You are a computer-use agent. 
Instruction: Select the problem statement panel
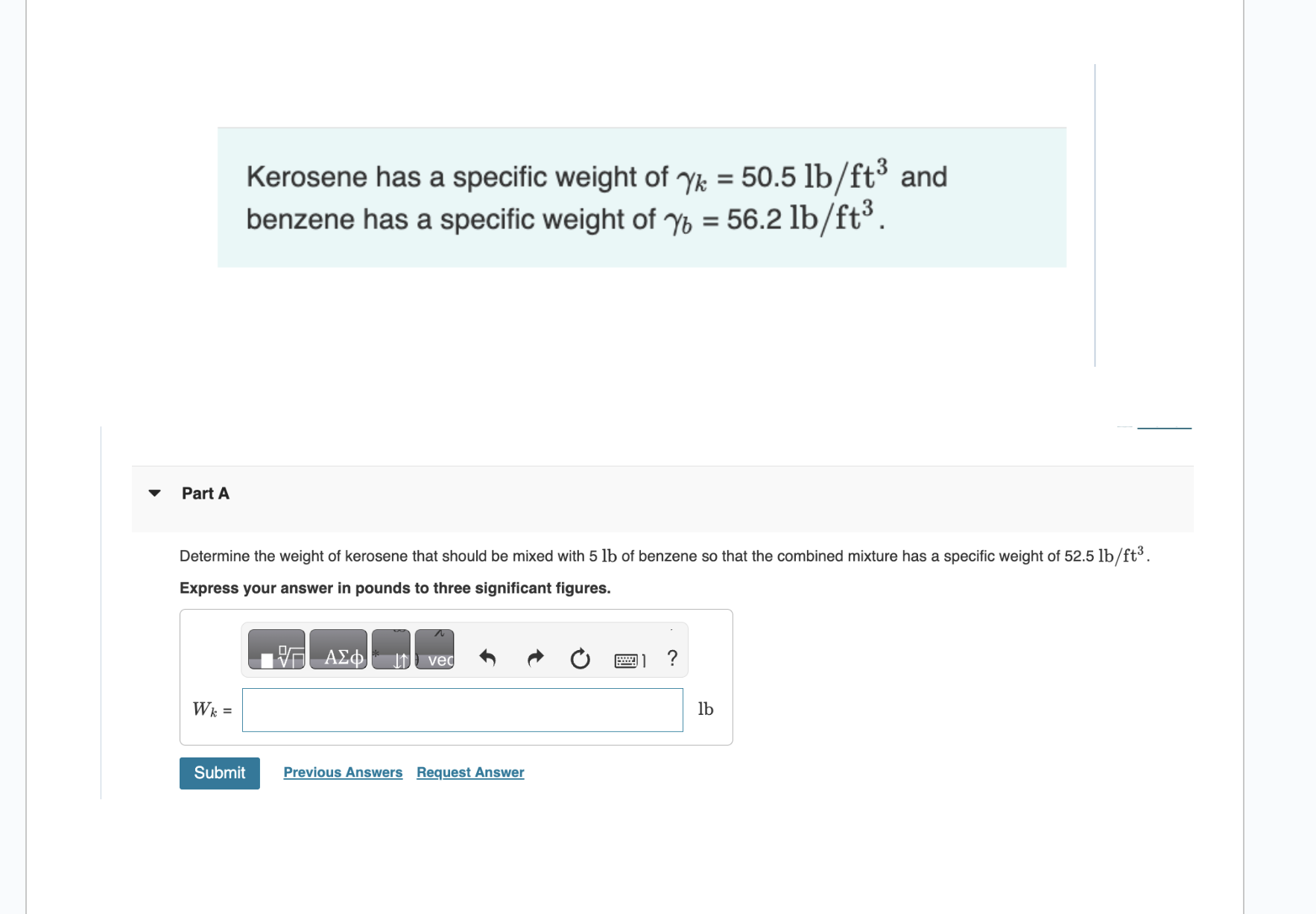click(x=641, y=196)
